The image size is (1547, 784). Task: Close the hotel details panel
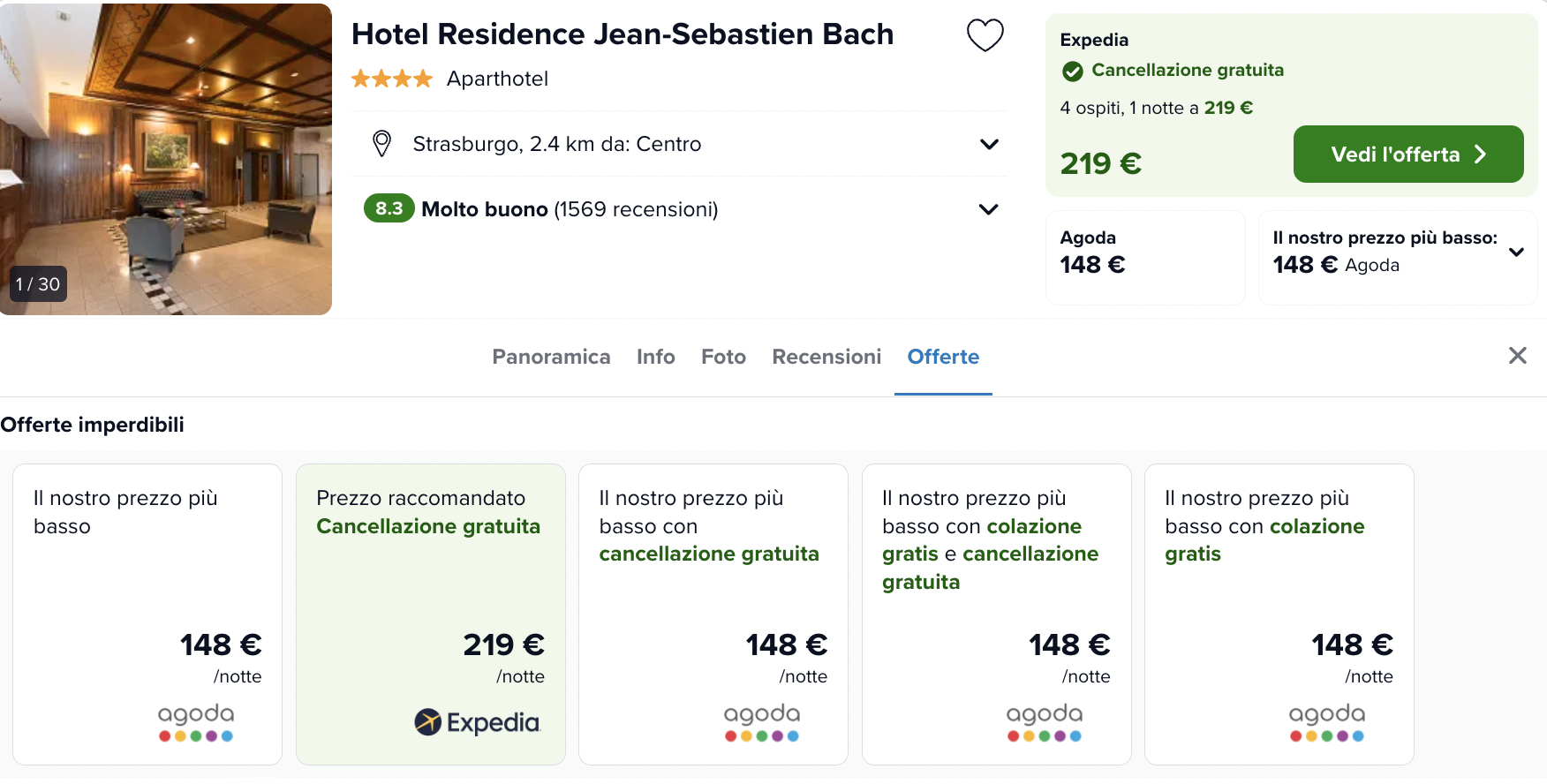point(1517,356)
